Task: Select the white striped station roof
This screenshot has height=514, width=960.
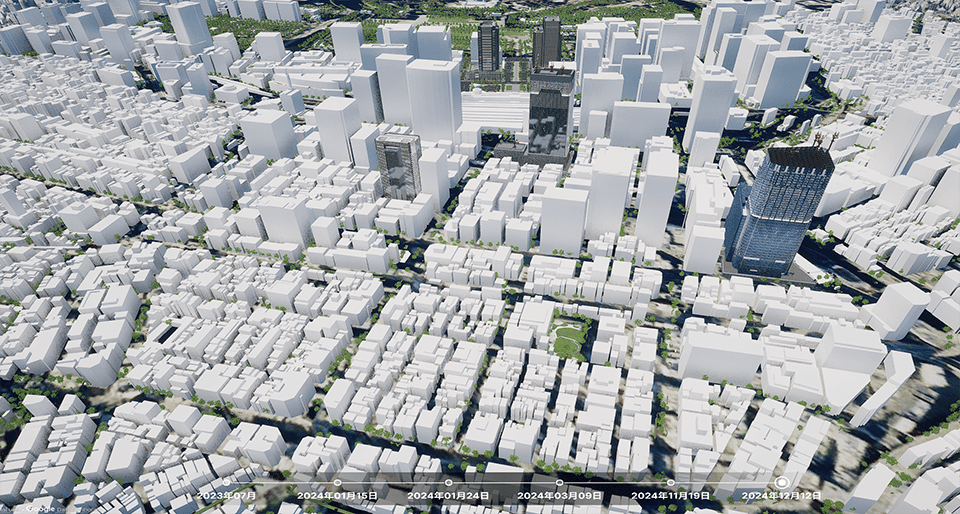Action: [x=495, y=110]
